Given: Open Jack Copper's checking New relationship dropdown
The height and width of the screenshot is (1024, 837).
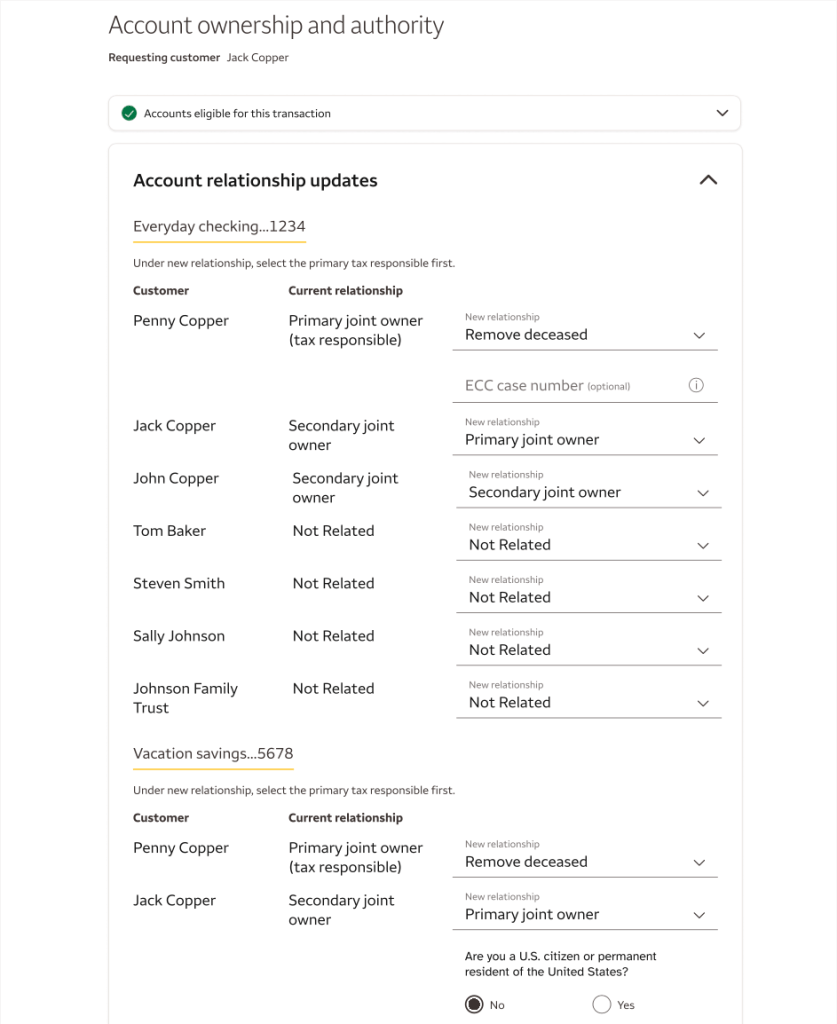Looking at the screenshot, I should click(x=585, y=440).
